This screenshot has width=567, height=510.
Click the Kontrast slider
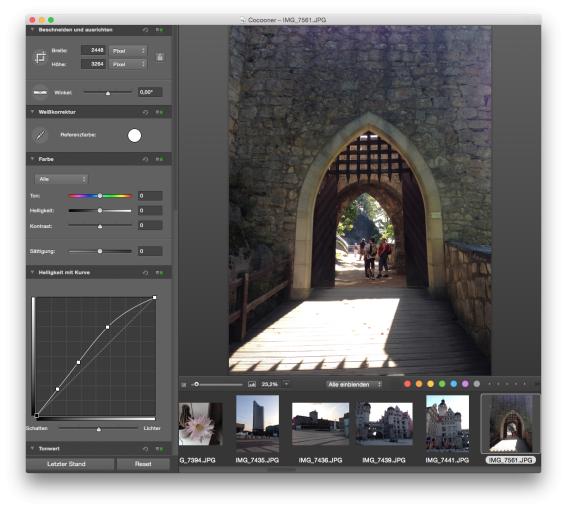click(x=100, y=226)
